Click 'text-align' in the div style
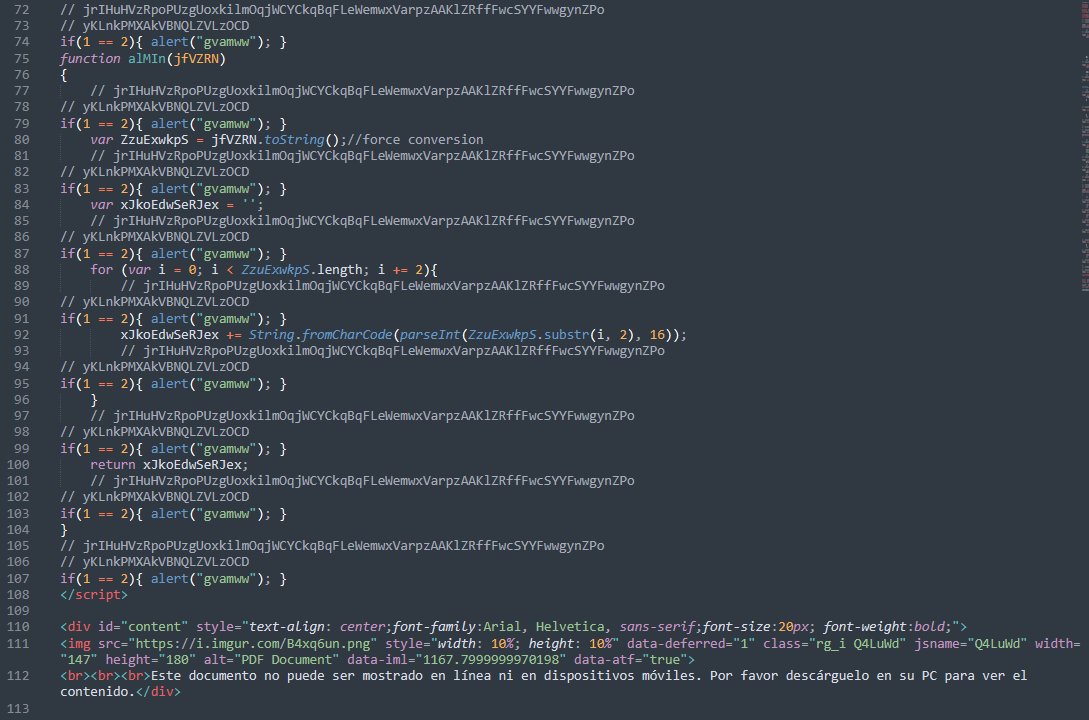 287,627
